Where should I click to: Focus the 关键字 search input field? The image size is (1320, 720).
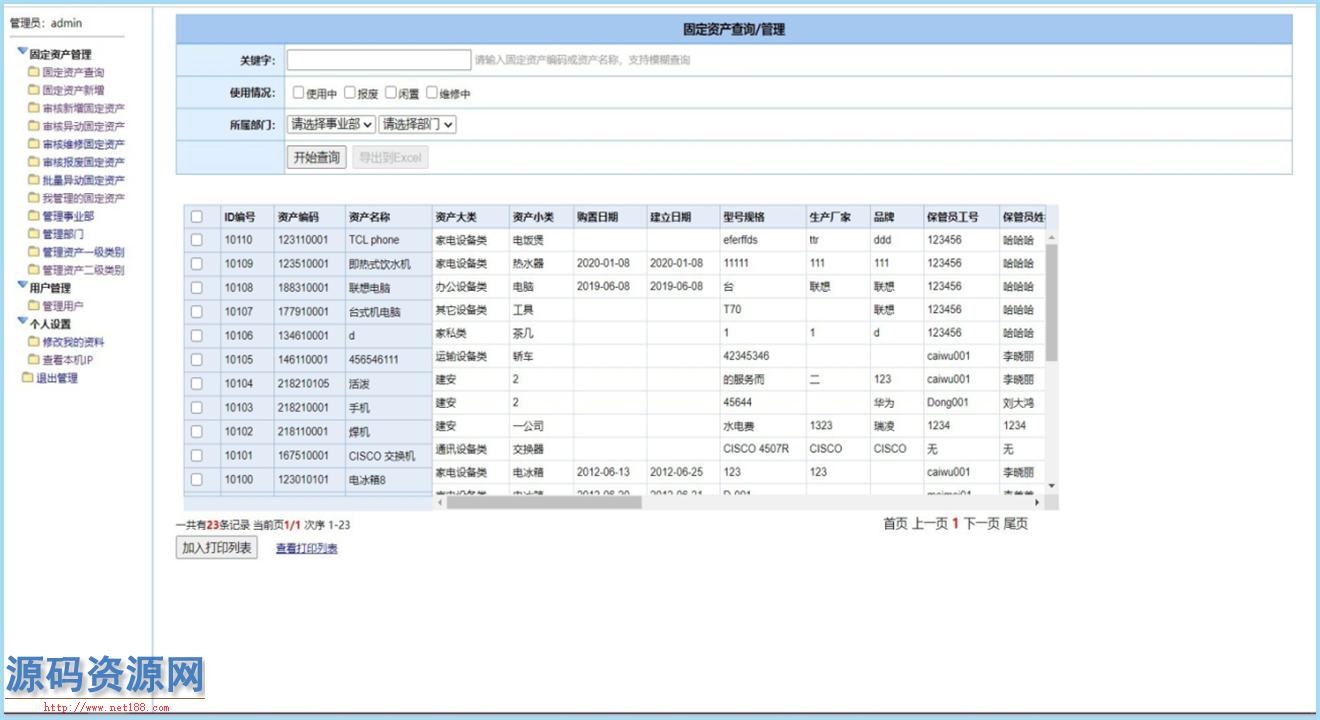[x=378, y=60]
